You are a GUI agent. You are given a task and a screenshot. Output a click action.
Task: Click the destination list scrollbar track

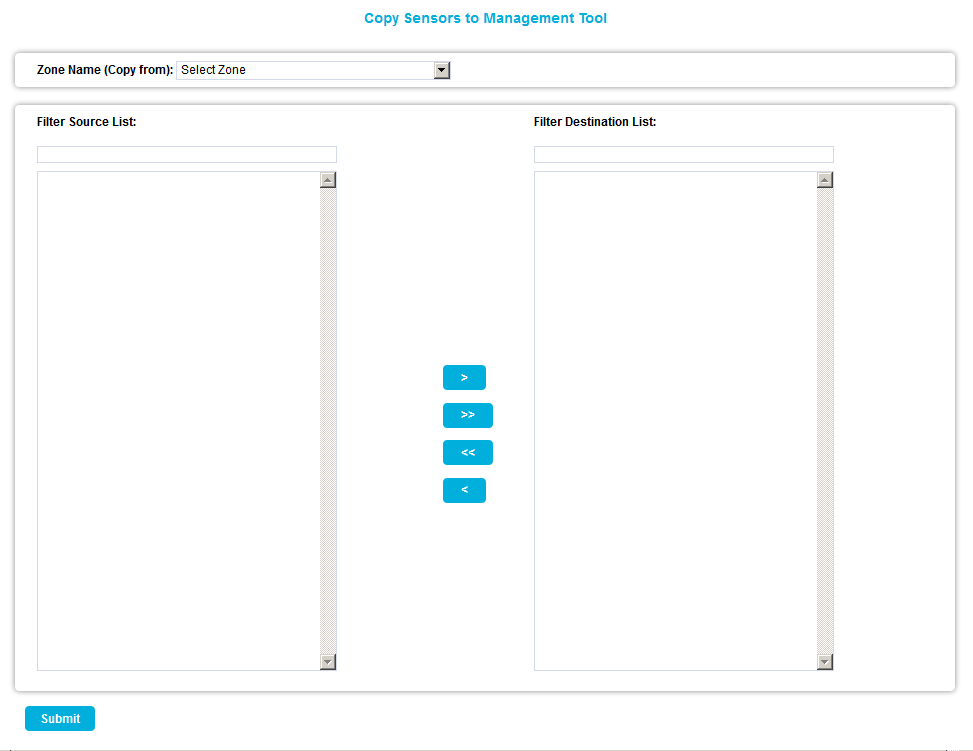(825, 420)
